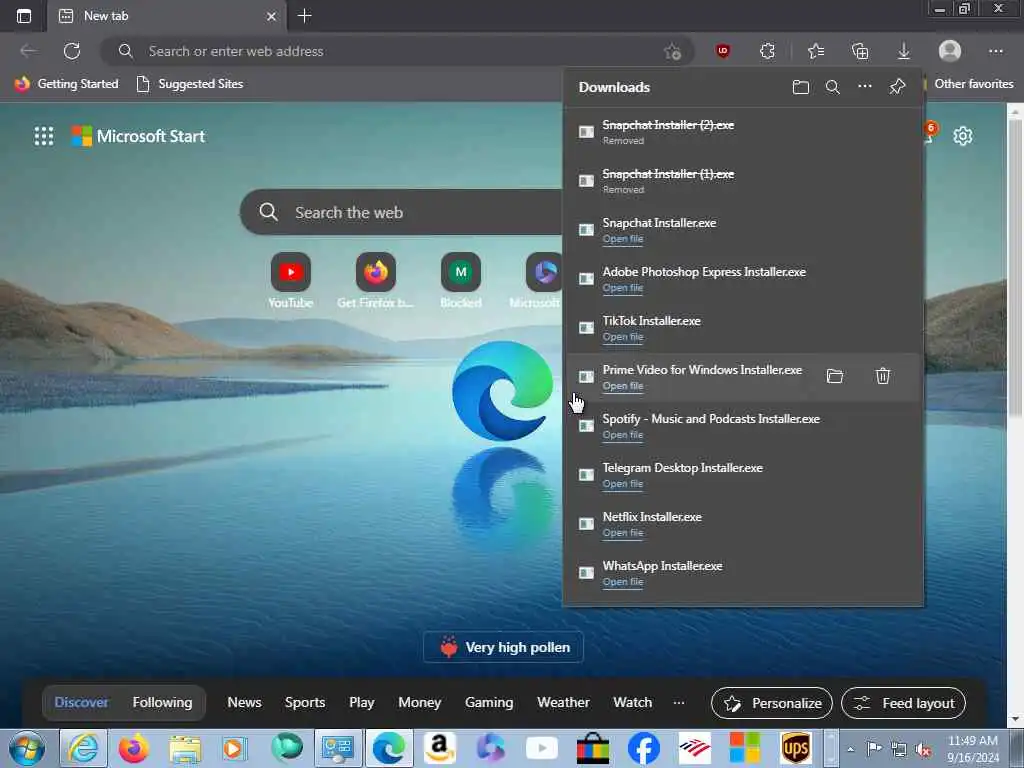The height and width of the screenshot is (768, 1024).
Task: Select the Snapchat Installer (2).exe removed entry
Action: pyautogui.click(x=743, y=132)
